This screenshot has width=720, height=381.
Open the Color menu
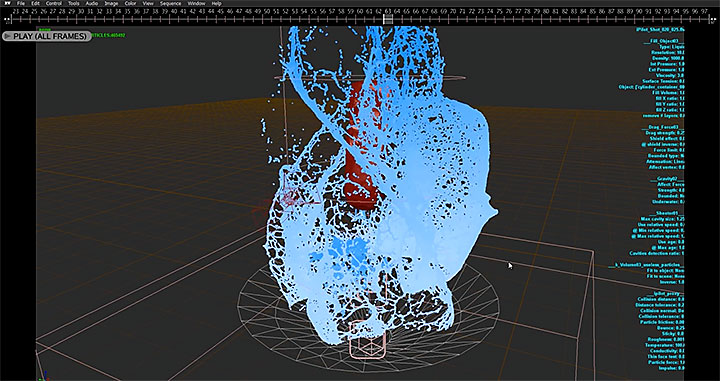[130, 3]
